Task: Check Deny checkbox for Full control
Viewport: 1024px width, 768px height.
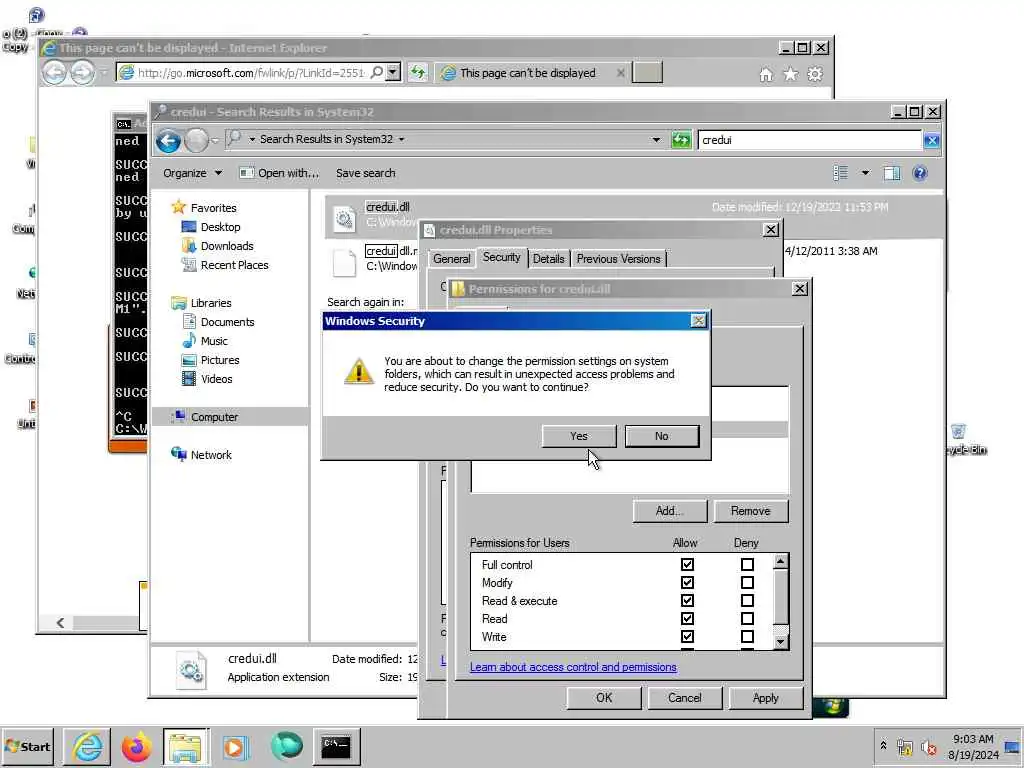Action: tap(747, 564)
